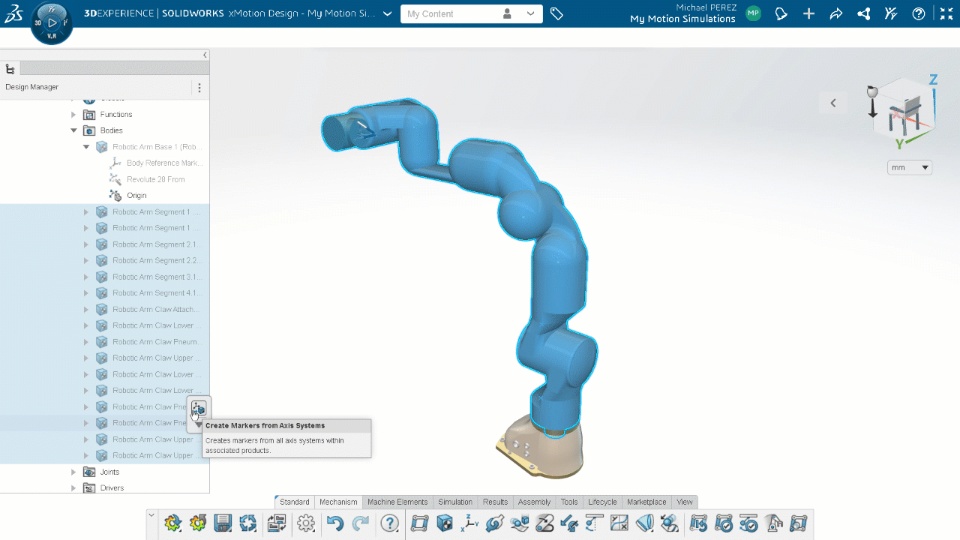
Task: Select Robotic Arm Claw Pneum in the tree
Action: 156,342
